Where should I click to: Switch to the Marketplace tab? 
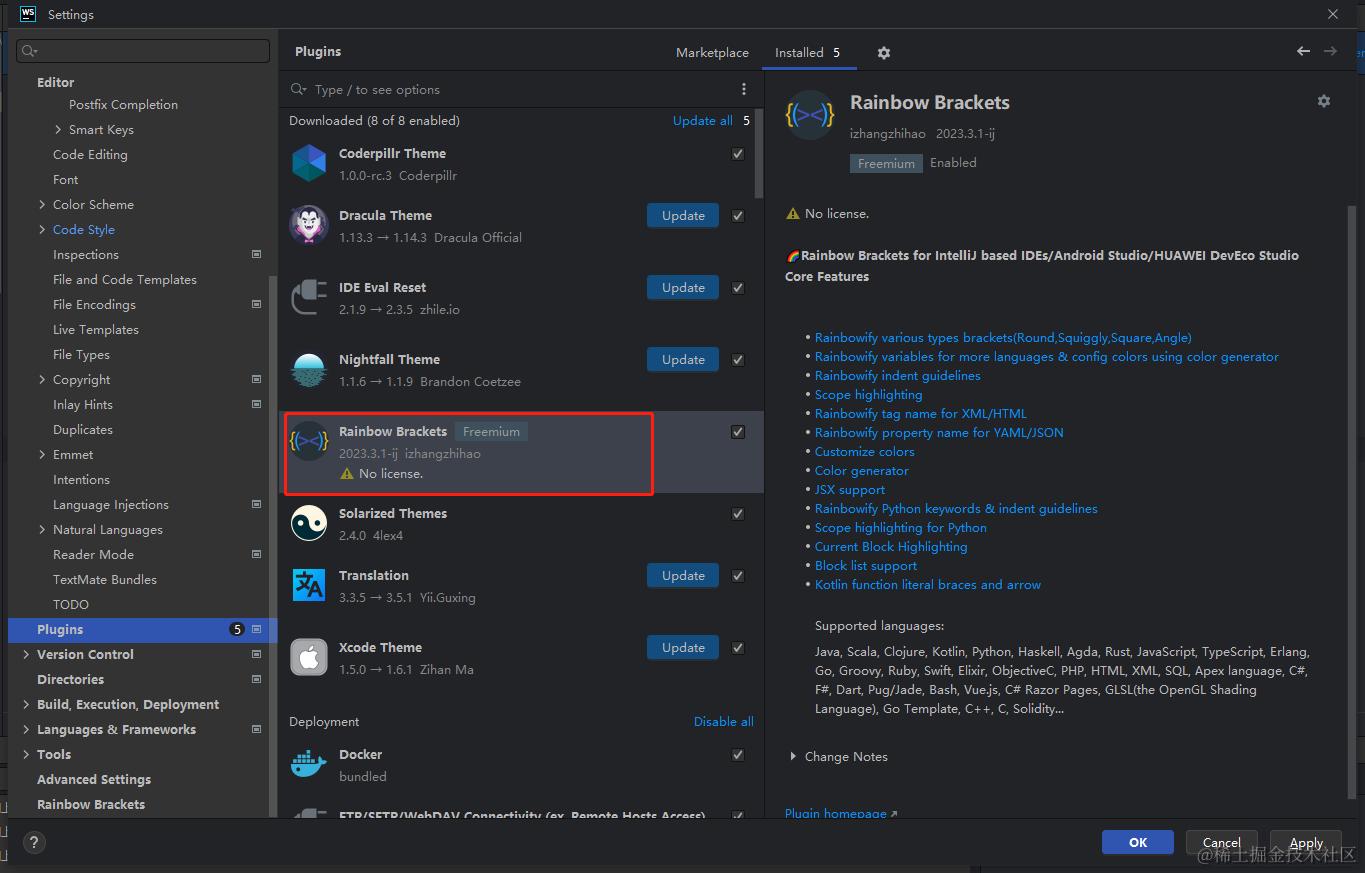(712, 52)
